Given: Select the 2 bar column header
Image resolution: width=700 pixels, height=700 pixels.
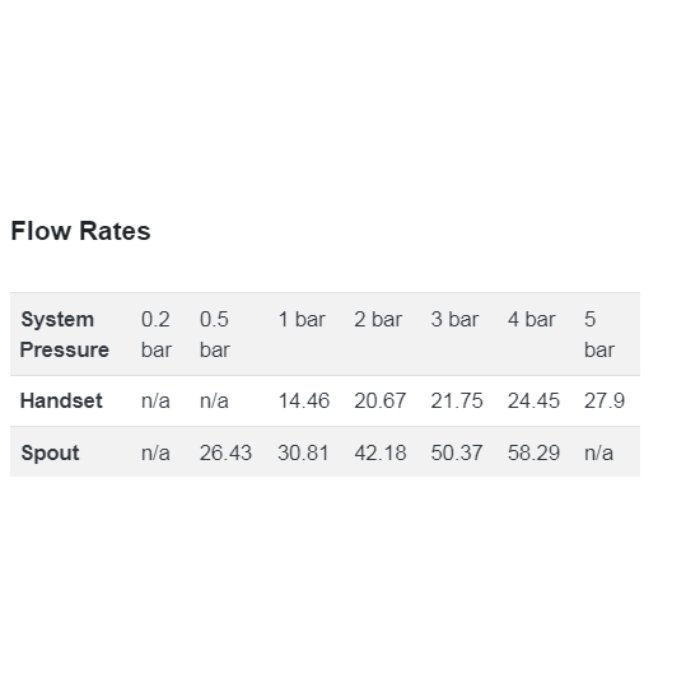Looking at the screenshot, I should tap(378, 319).
